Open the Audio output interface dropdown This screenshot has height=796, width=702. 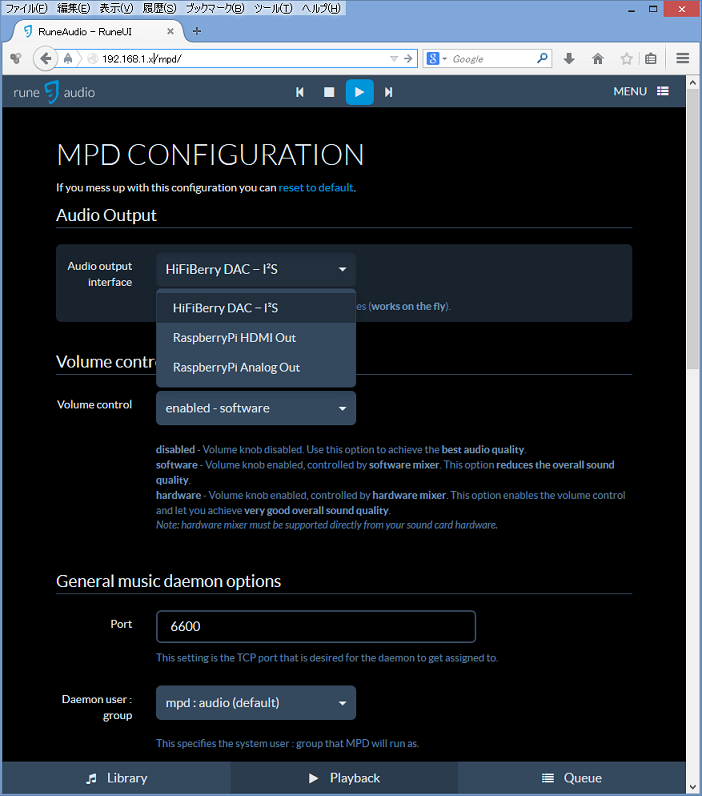point(256,269)
